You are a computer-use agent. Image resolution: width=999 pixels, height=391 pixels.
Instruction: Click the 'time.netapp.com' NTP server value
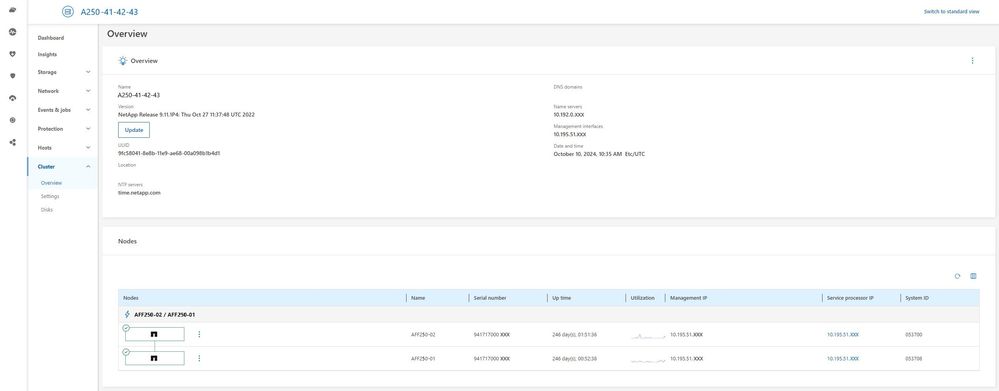pyautogui.click(x=140, y=192)
